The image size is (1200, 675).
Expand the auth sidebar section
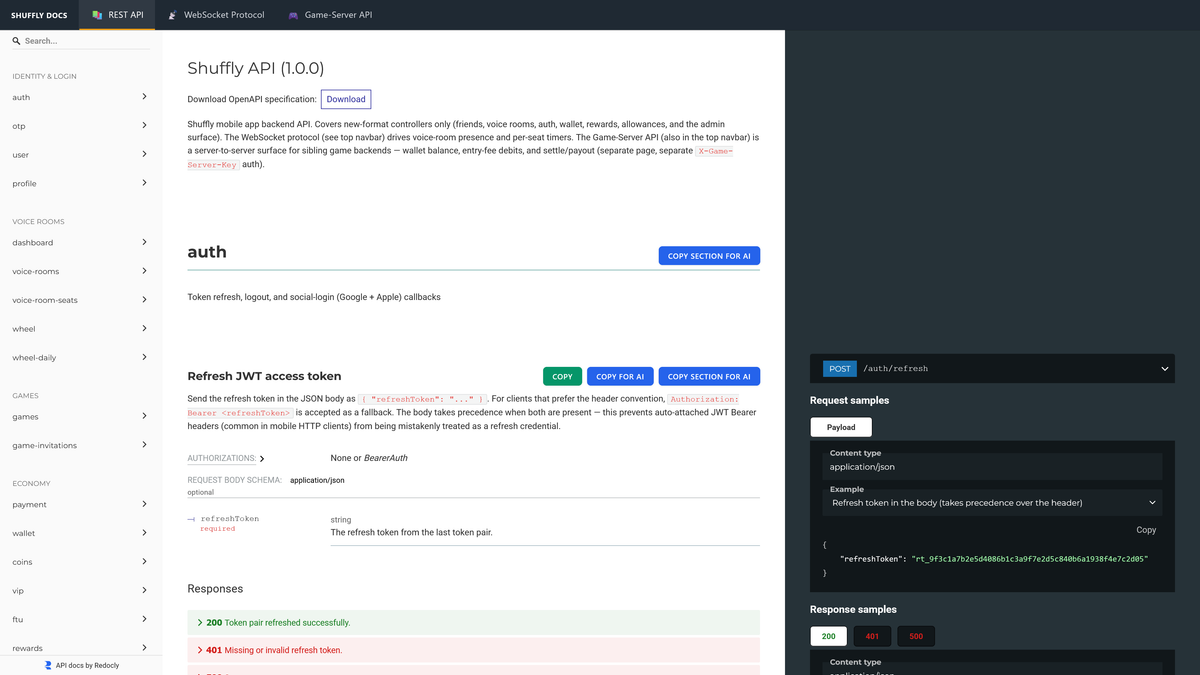click(x=81, y=97)
